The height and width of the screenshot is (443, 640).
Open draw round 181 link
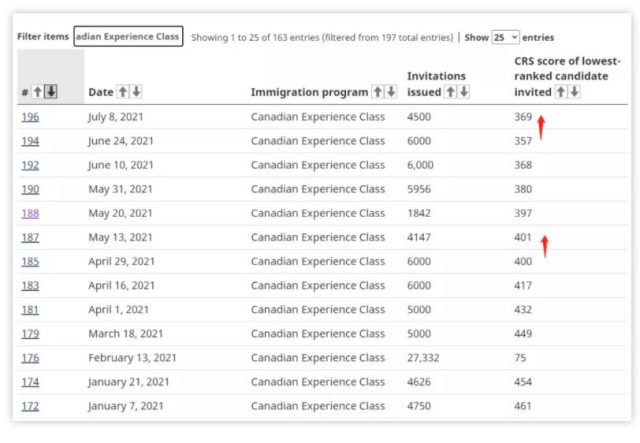30,309
